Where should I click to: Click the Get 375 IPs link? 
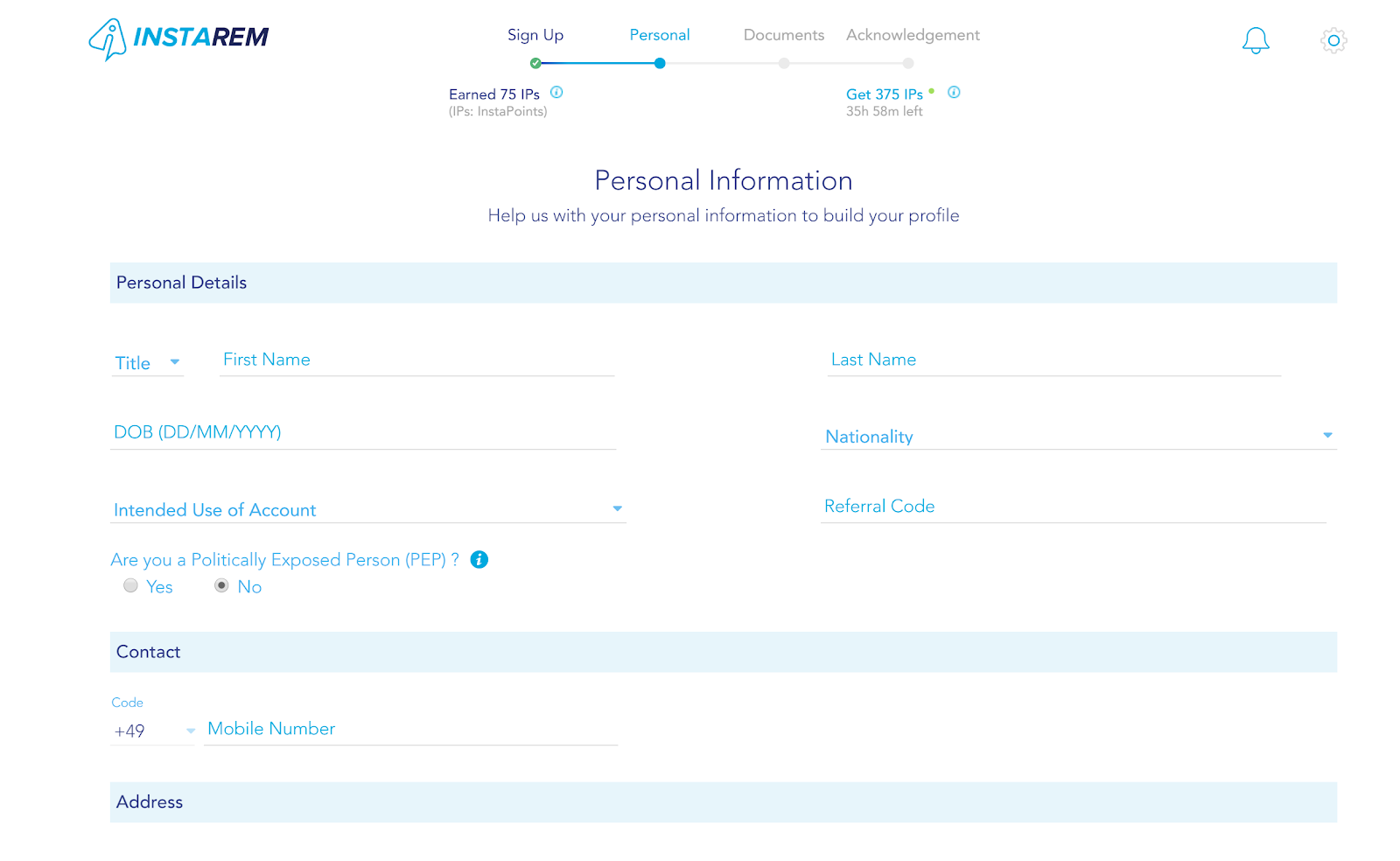[885, 94]
